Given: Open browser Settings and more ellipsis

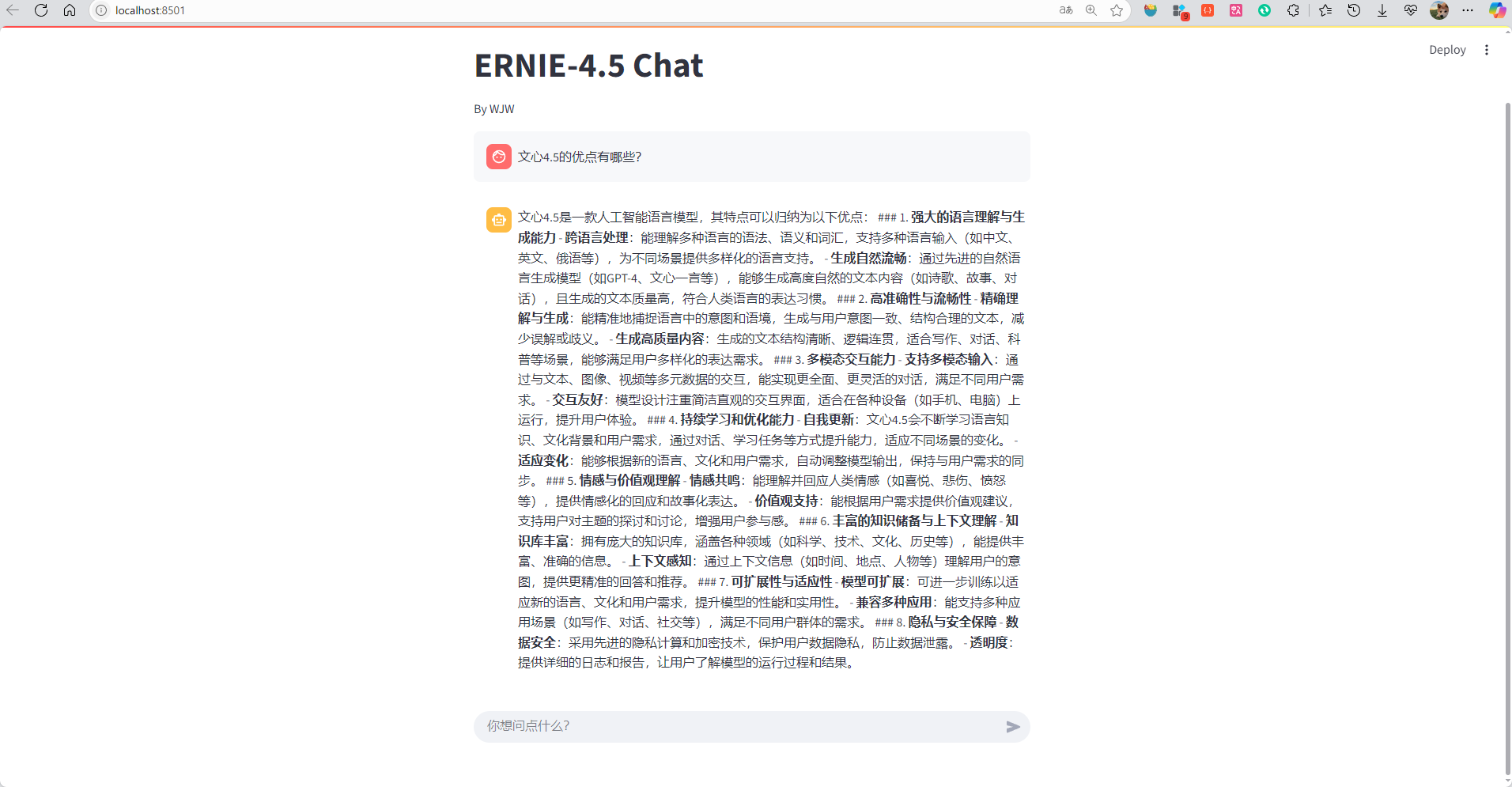Looking at the screenshot, I should 1468,10.
